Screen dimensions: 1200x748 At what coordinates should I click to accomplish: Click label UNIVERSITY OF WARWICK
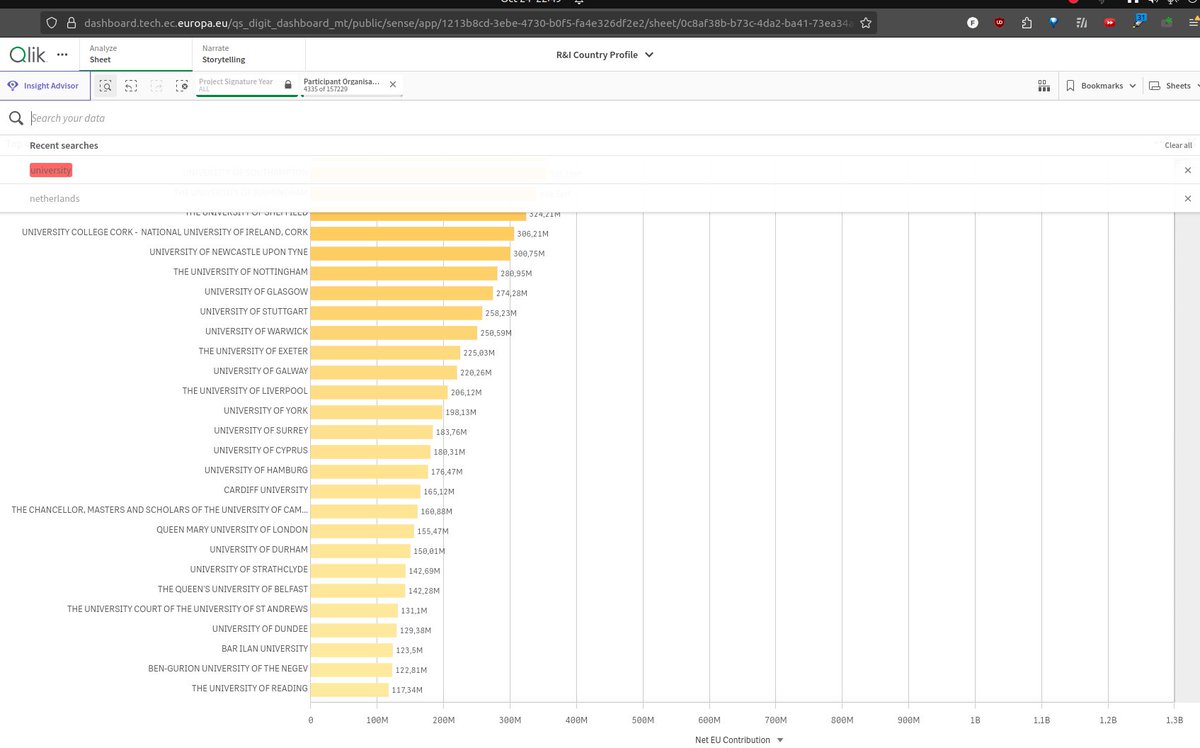(x=257, y=332)
